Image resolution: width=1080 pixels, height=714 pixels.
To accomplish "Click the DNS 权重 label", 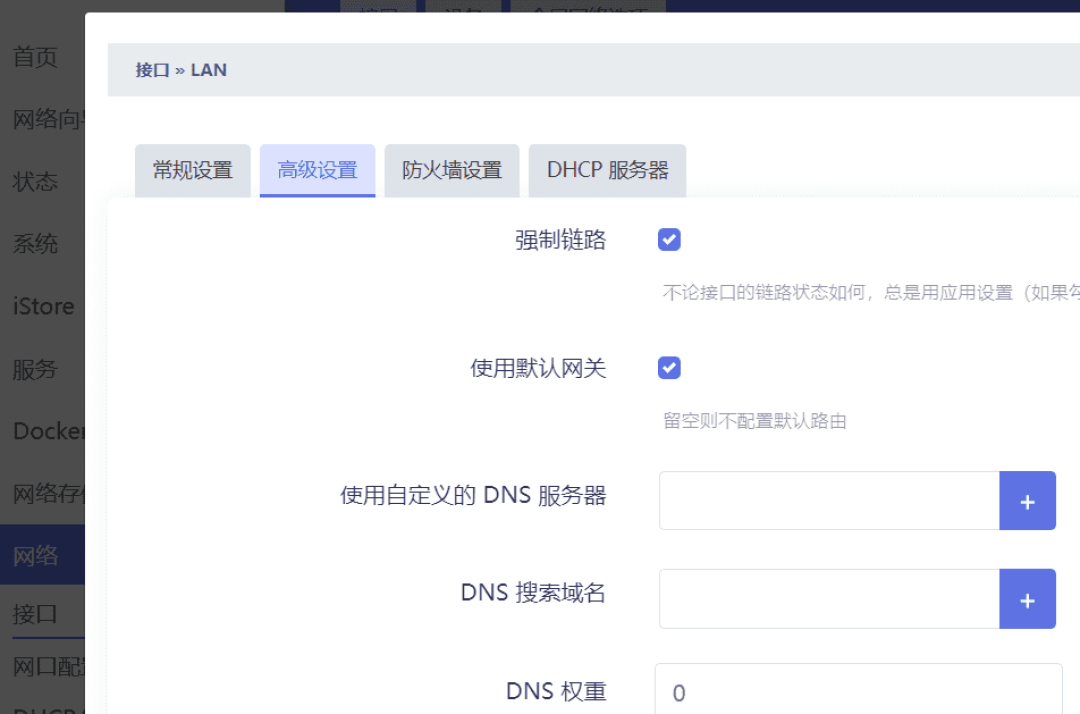I will click(557, 691).
